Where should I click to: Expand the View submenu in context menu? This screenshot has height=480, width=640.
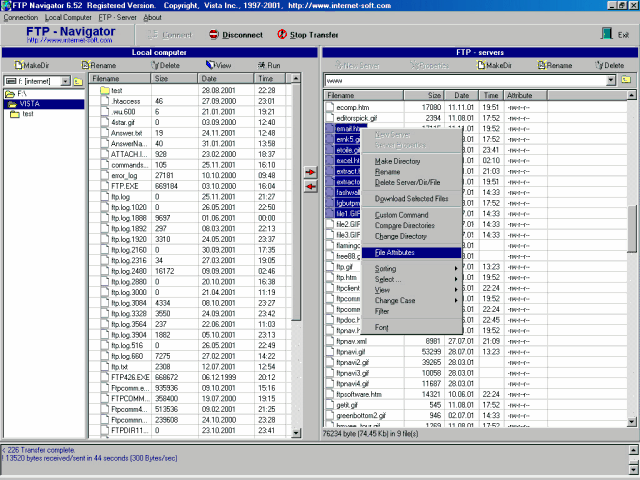click(412, 290)
